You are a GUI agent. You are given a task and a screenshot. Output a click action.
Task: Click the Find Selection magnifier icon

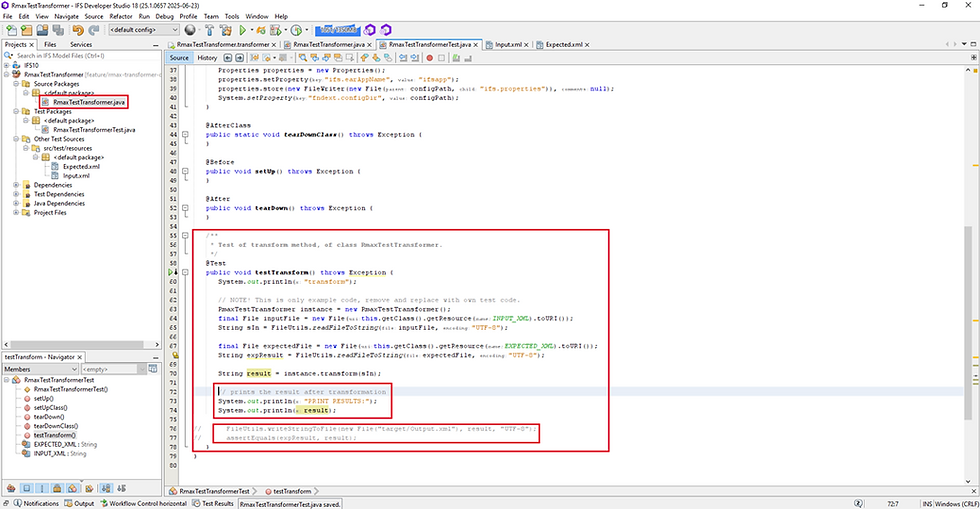point(303,58)
